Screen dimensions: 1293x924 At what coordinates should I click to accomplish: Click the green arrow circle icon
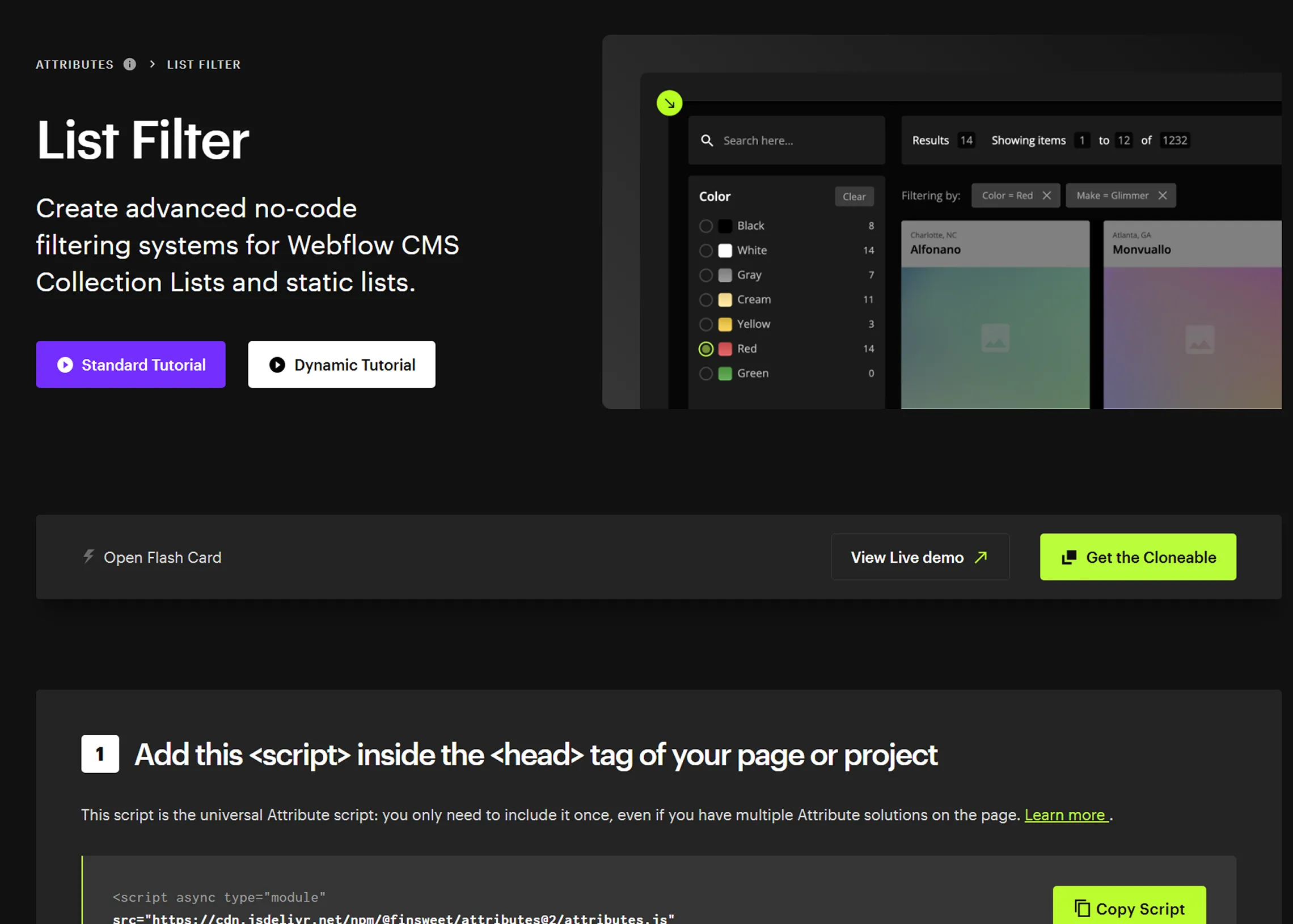[x=669, y=104]
